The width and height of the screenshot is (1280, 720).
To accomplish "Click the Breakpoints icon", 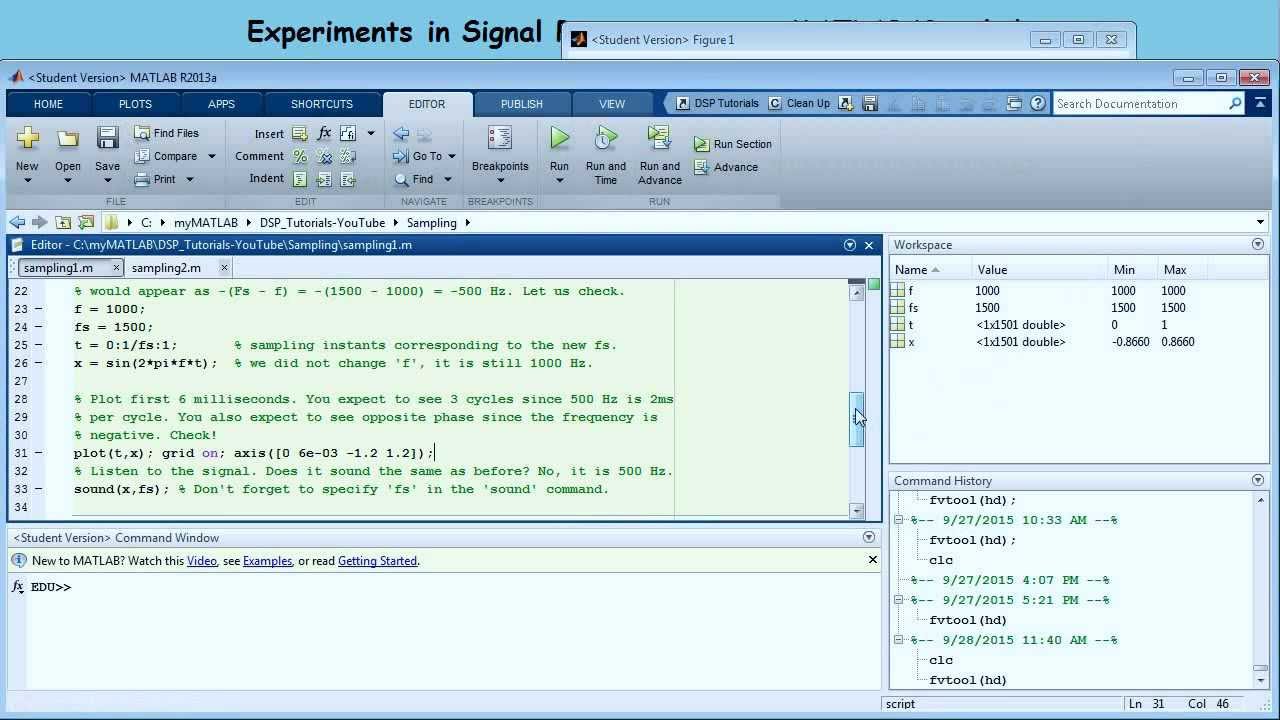I will pos(500,138).
